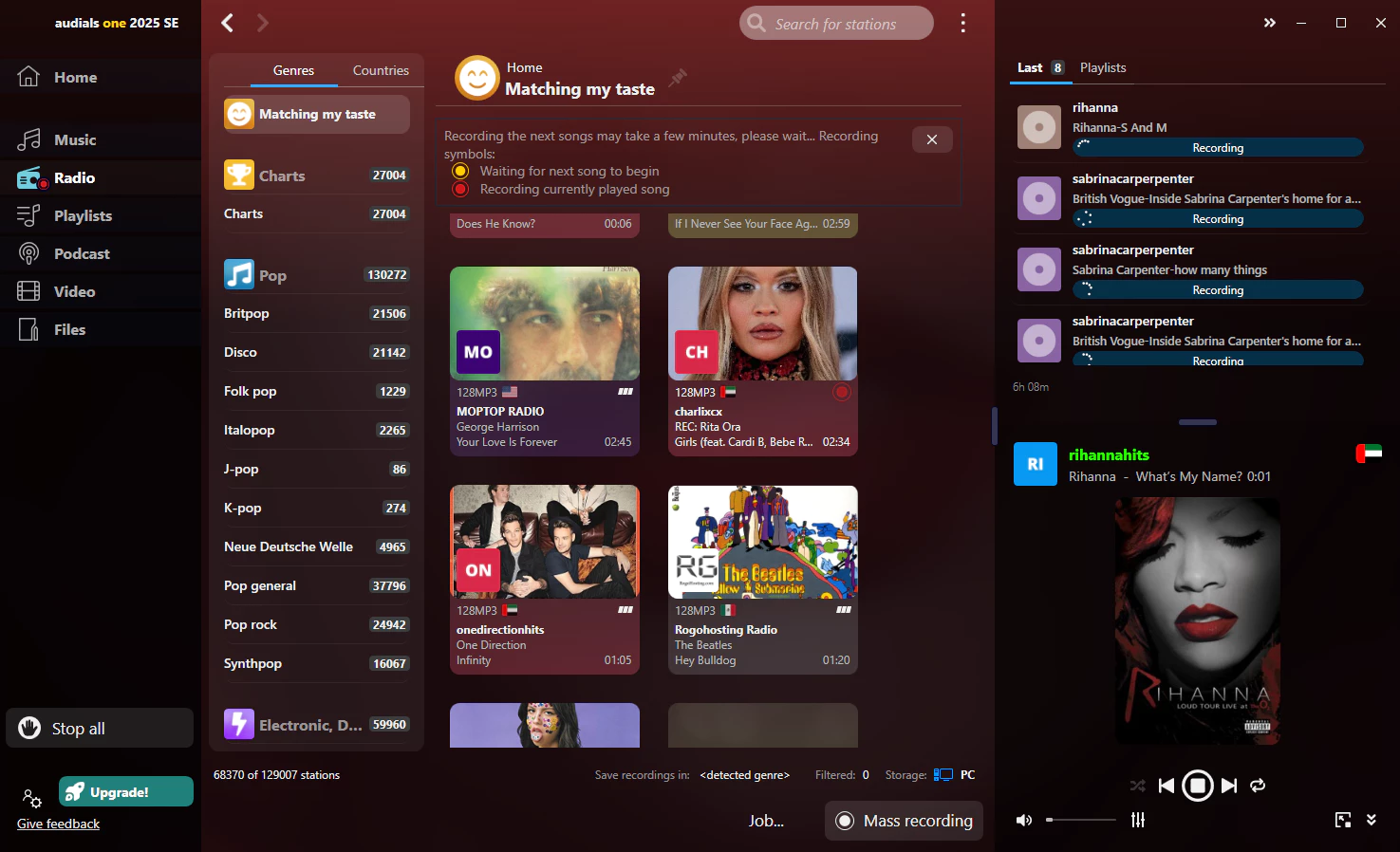The width and height of the screenshot is (1400, 852).
Task: Collapse the player with the double down arrow
Action: (x=1372, y=820)
